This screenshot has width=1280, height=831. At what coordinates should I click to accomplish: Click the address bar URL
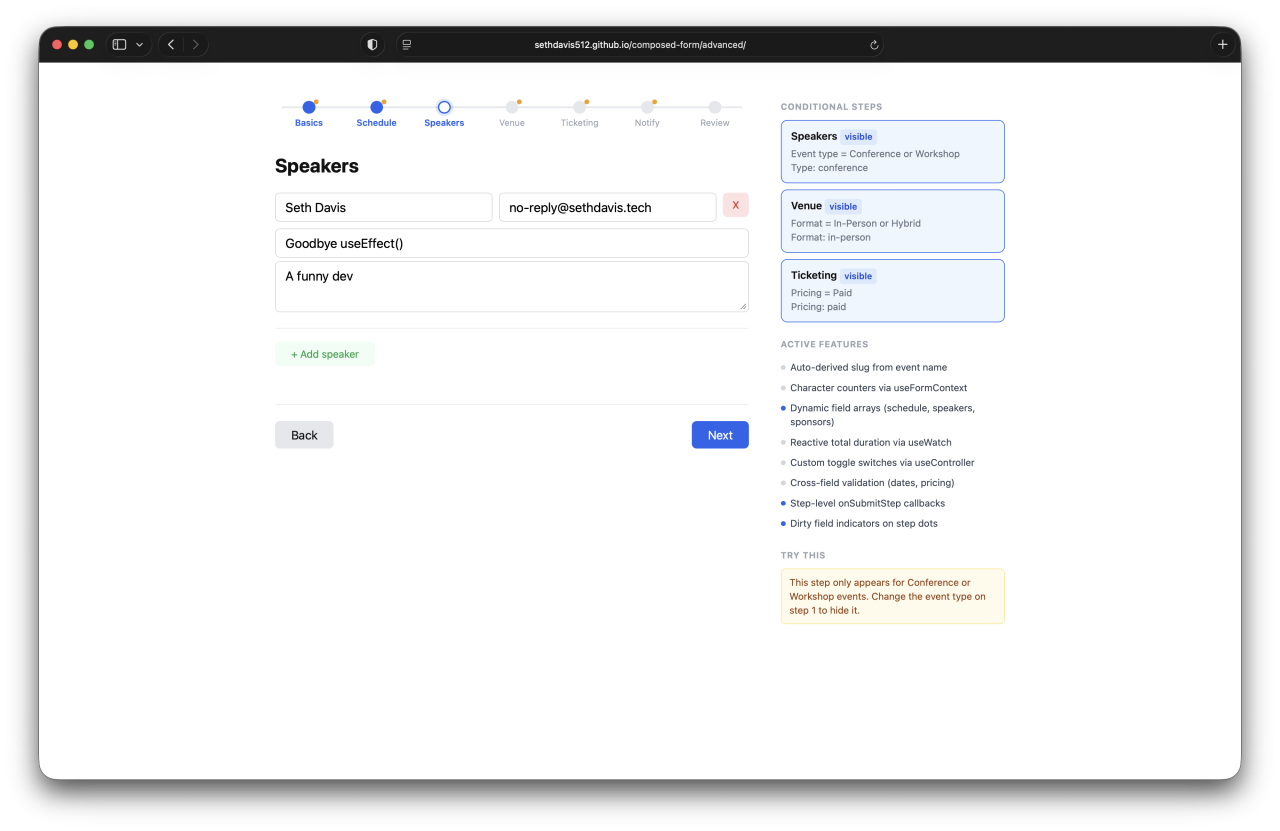pos(640,45)
